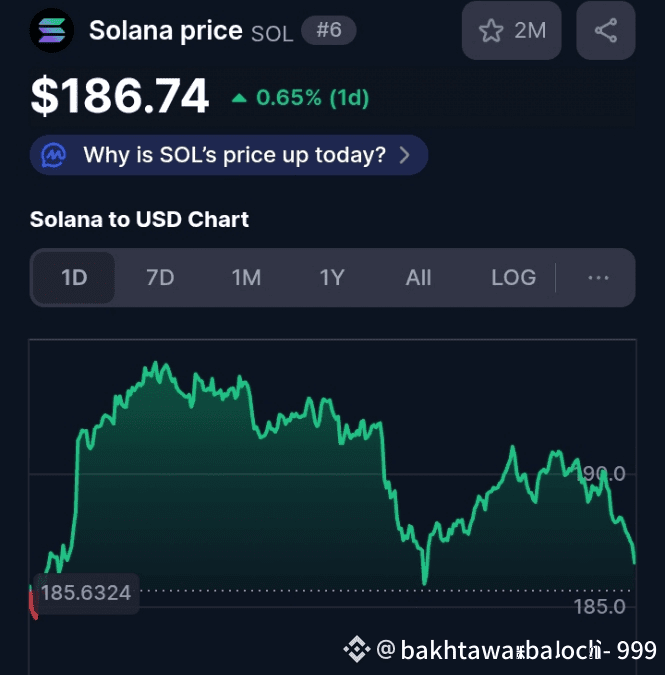Click the SOL ticker symbol
The image size is (665, 675).
273,33
